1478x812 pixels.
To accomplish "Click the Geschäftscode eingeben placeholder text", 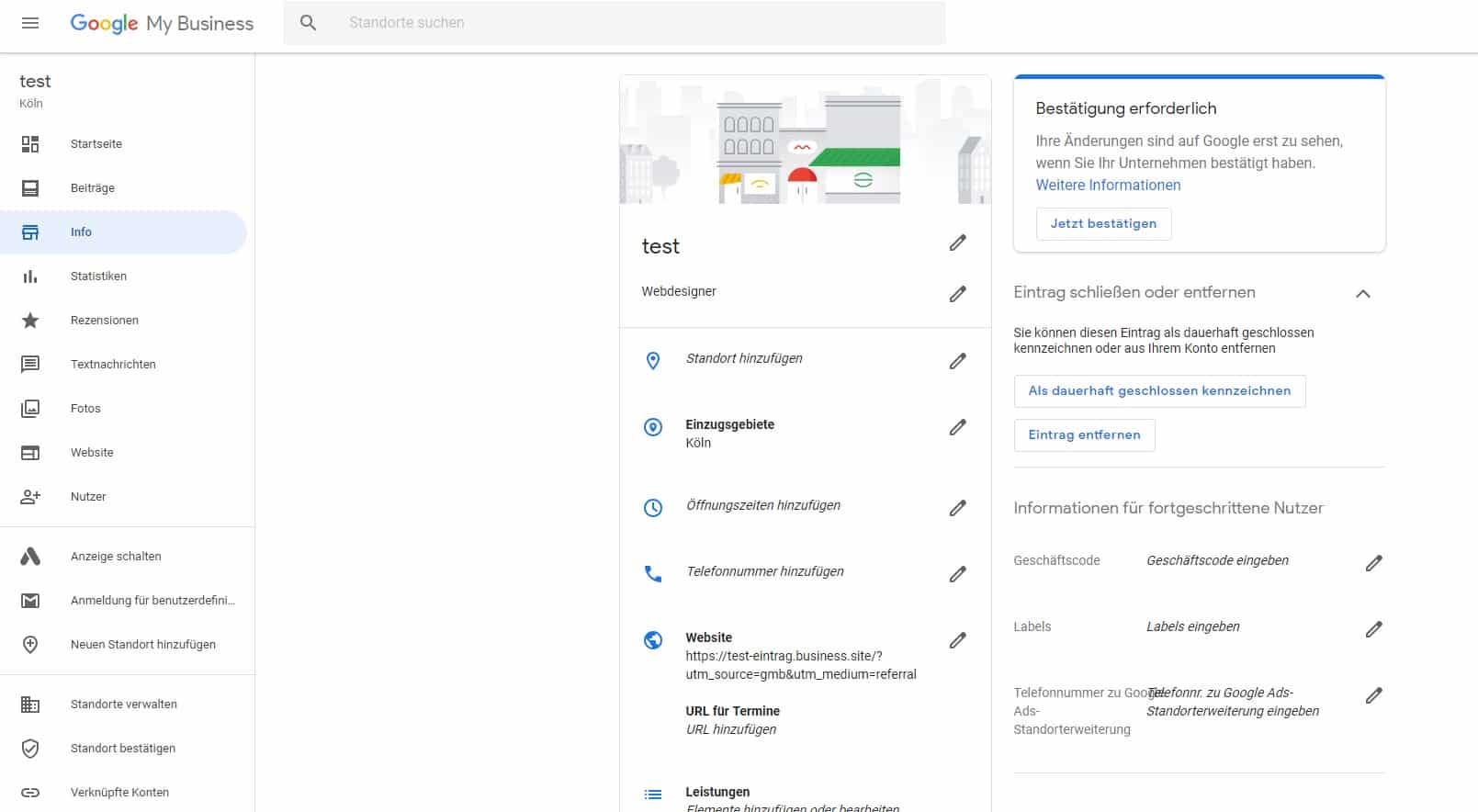I will tap(1217, 561).
